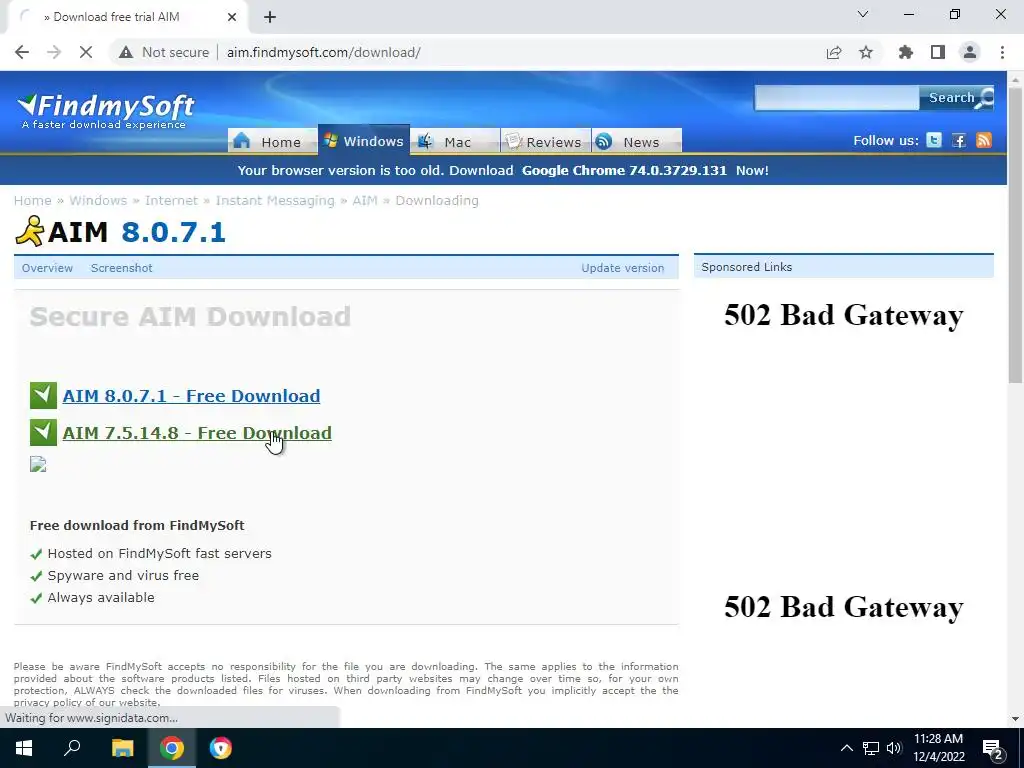Follow FindMySoft on Twitter icon
Image resolution: width=1024 pixels, height=768 pixels.
pos(934,140)
